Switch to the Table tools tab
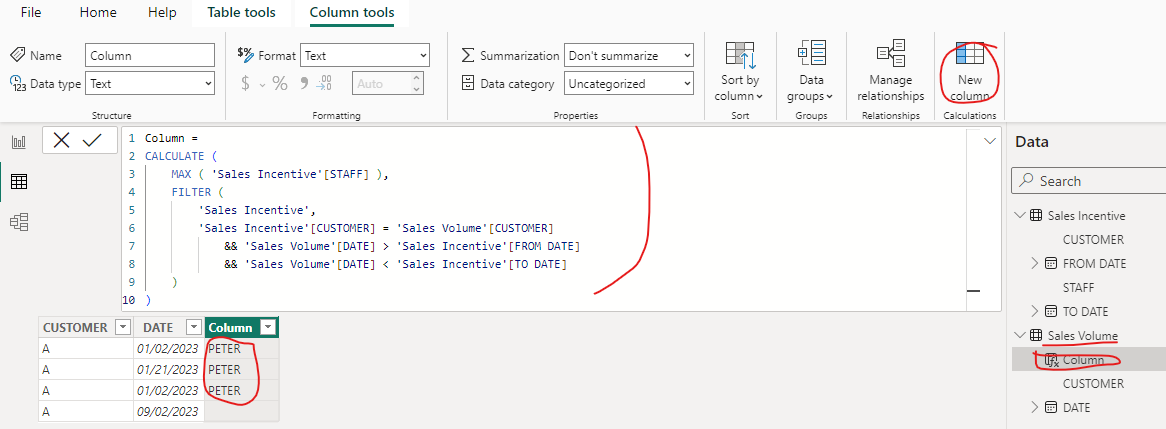 pyautogui.click(x=242, y=13)
